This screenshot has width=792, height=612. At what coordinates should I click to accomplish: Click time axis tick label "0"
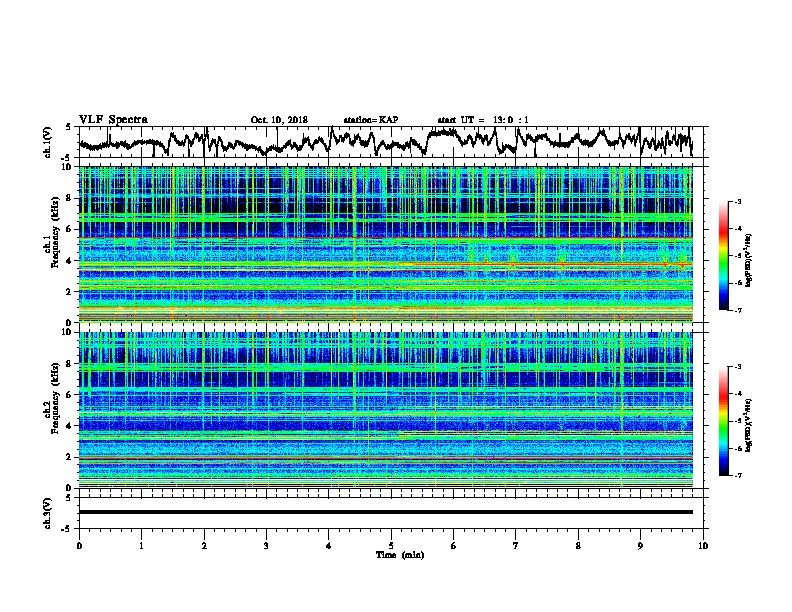click(79, 546)
